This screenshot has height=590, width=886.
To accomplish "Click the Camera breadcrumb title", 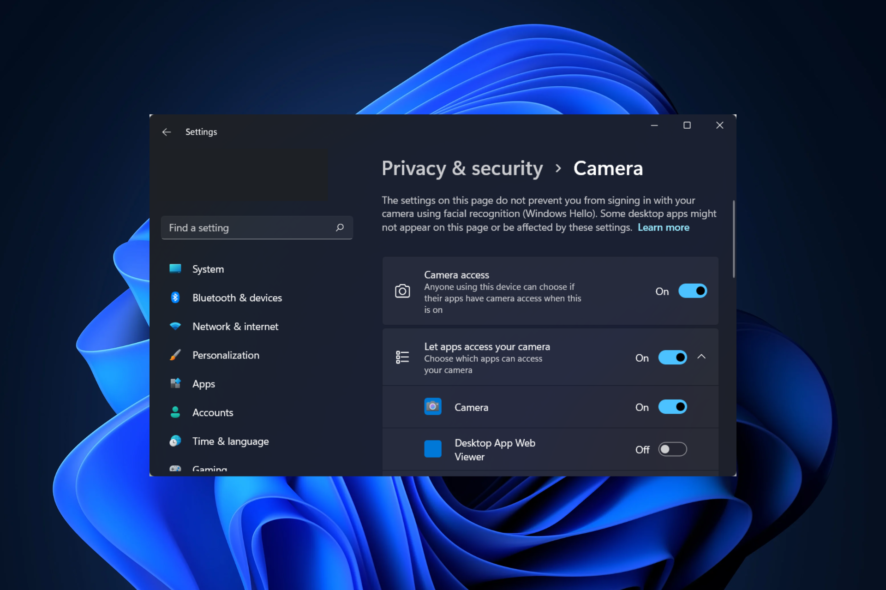I will 608,168.
